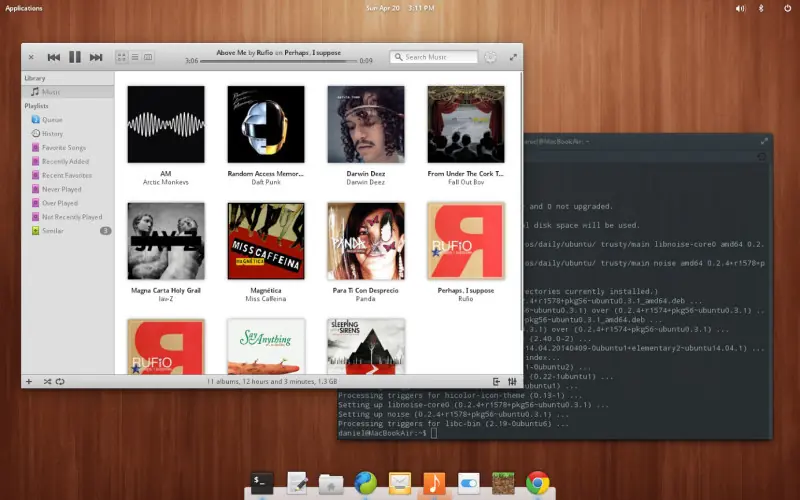Screen dimensions: 800x500
Task: Open the Magnética album cover
Action: pyautogui.click(x=266, y=241)
